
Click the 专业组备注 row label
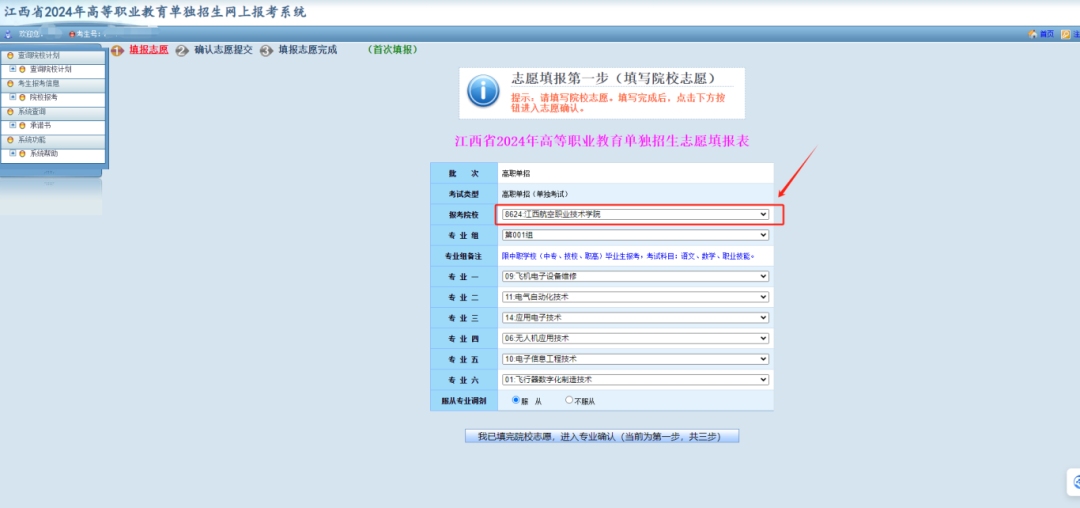pos(464,256)
